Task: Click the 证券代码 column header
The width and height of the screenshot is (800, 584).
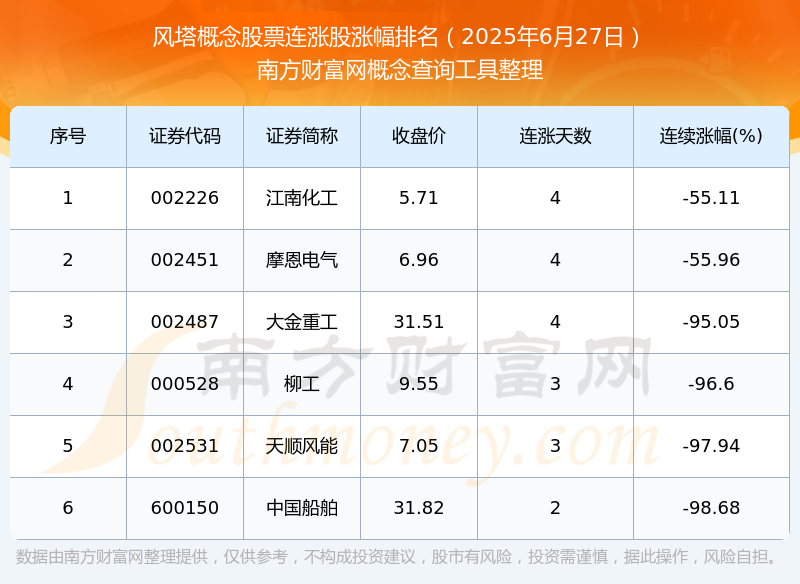Action: [185, 136]
